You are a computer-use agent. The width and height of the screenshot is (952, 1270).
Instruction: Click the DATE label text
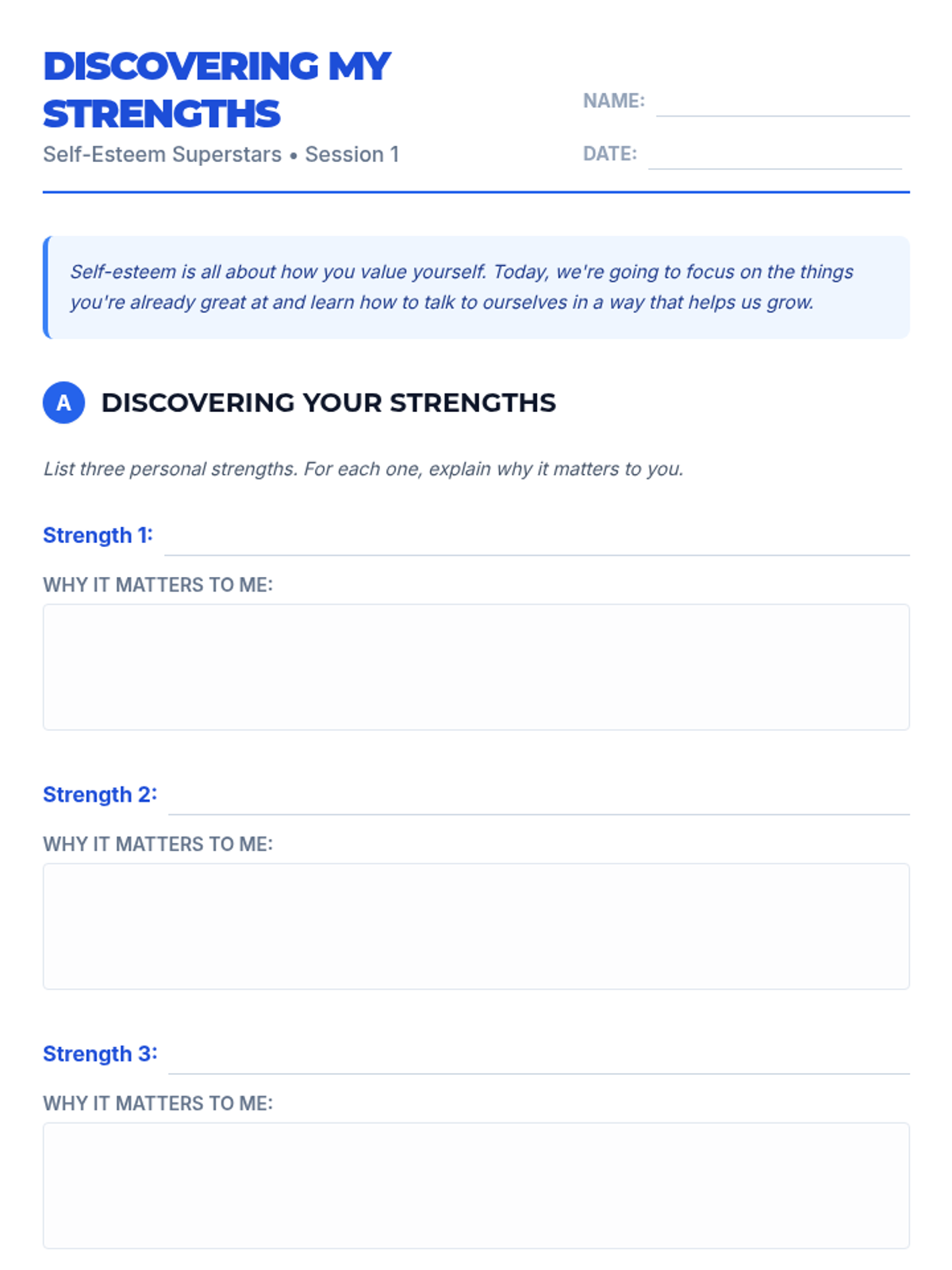[x=610, y=153]
